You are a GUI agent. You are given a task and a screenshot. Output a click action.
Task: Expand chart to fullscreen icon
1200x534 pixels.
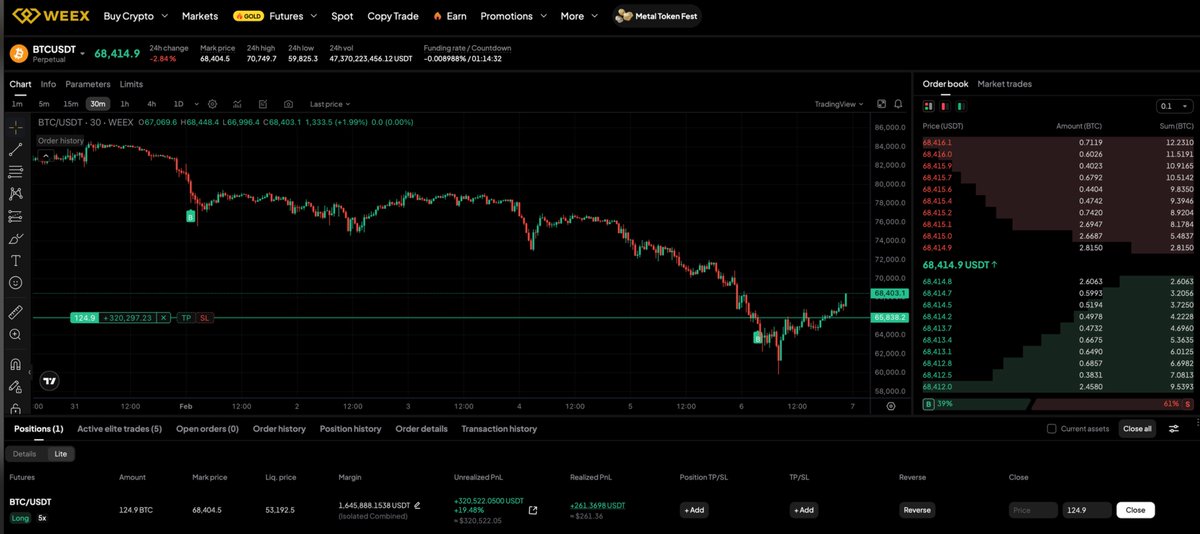pos(881,104)
